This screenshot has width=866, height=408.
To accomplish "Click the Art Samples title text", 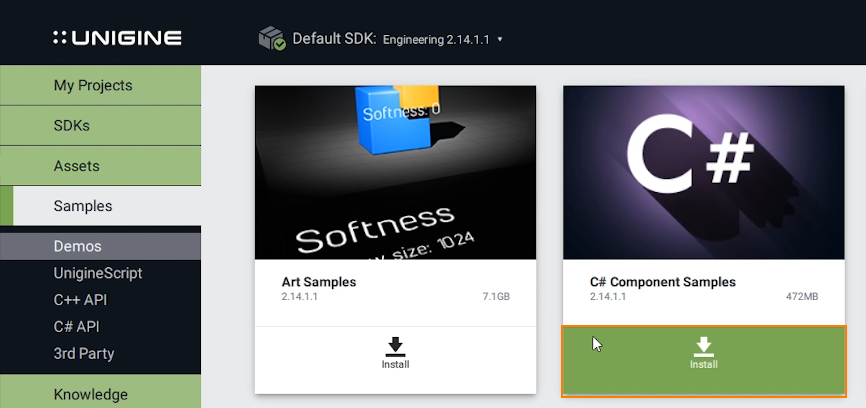I will point(319,282).
